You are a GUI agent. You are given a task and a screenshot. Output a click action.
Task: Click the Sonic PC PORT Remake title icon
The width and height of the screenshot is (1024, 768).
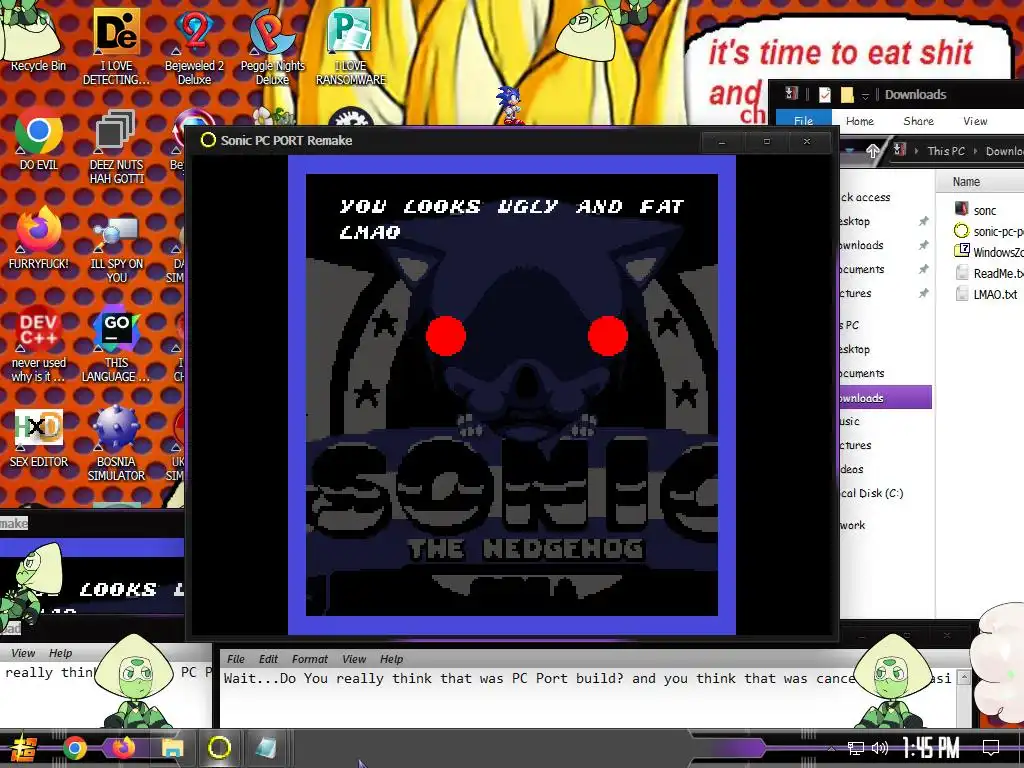click(x=208, y=140)
